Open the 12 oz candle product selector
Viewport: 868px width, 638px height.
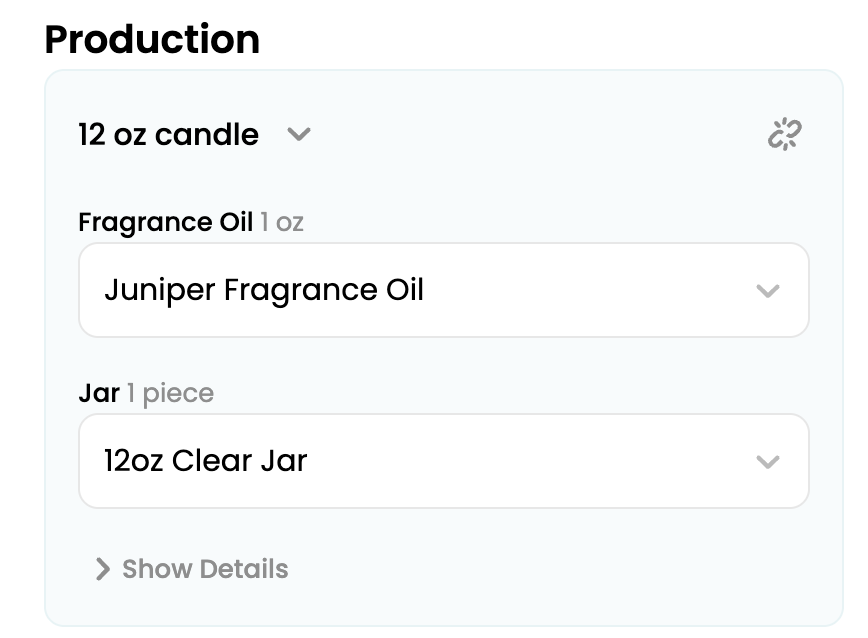pyautogui.click(x=195, y=134)
